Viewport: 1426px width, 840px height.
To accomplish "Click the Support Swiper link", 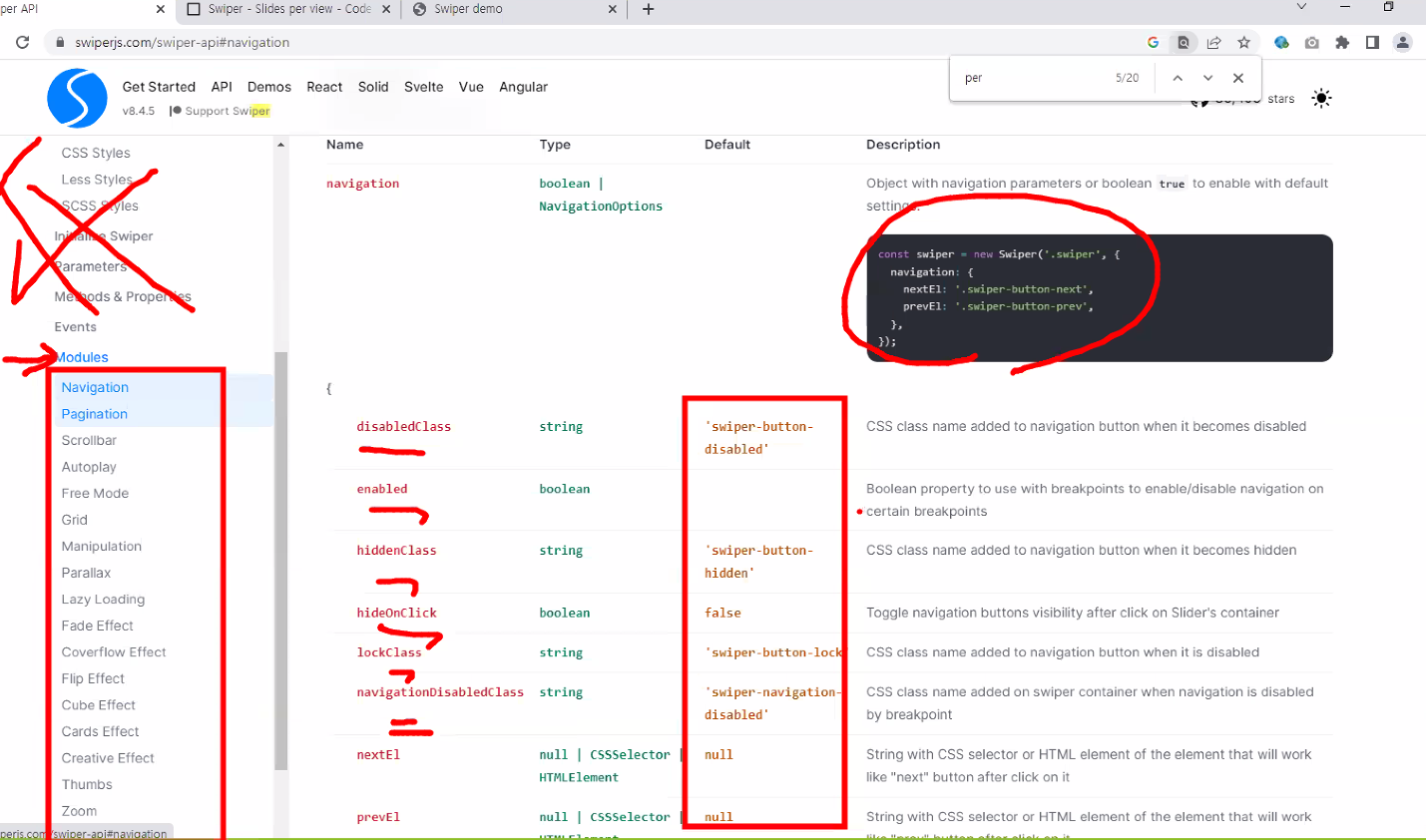I will coord(221,111).
